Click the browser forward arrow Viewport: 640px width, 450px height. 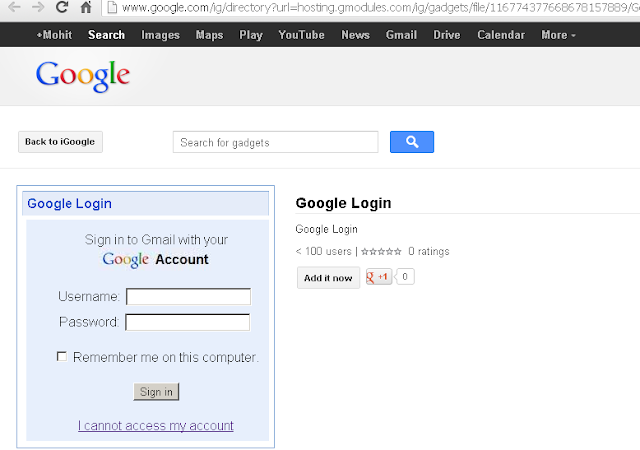(x=37, y=9)
